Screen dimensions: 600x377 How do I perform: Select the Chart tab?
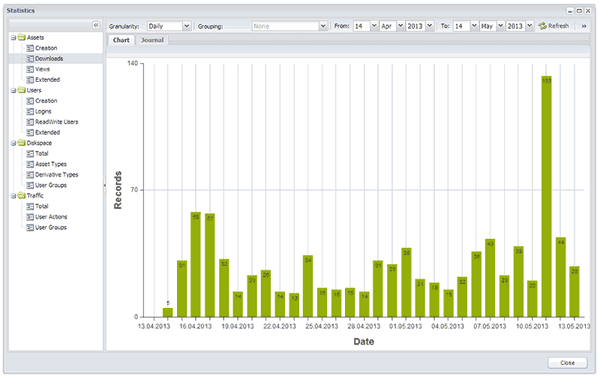(x=121, y=40)
